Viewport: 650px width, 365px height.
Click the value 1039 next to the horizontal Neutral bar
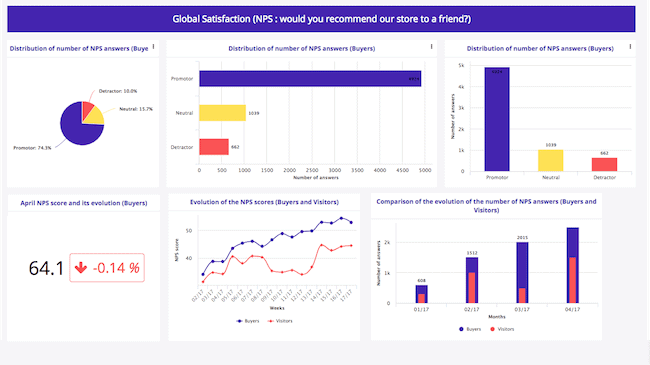pos(254,113)
